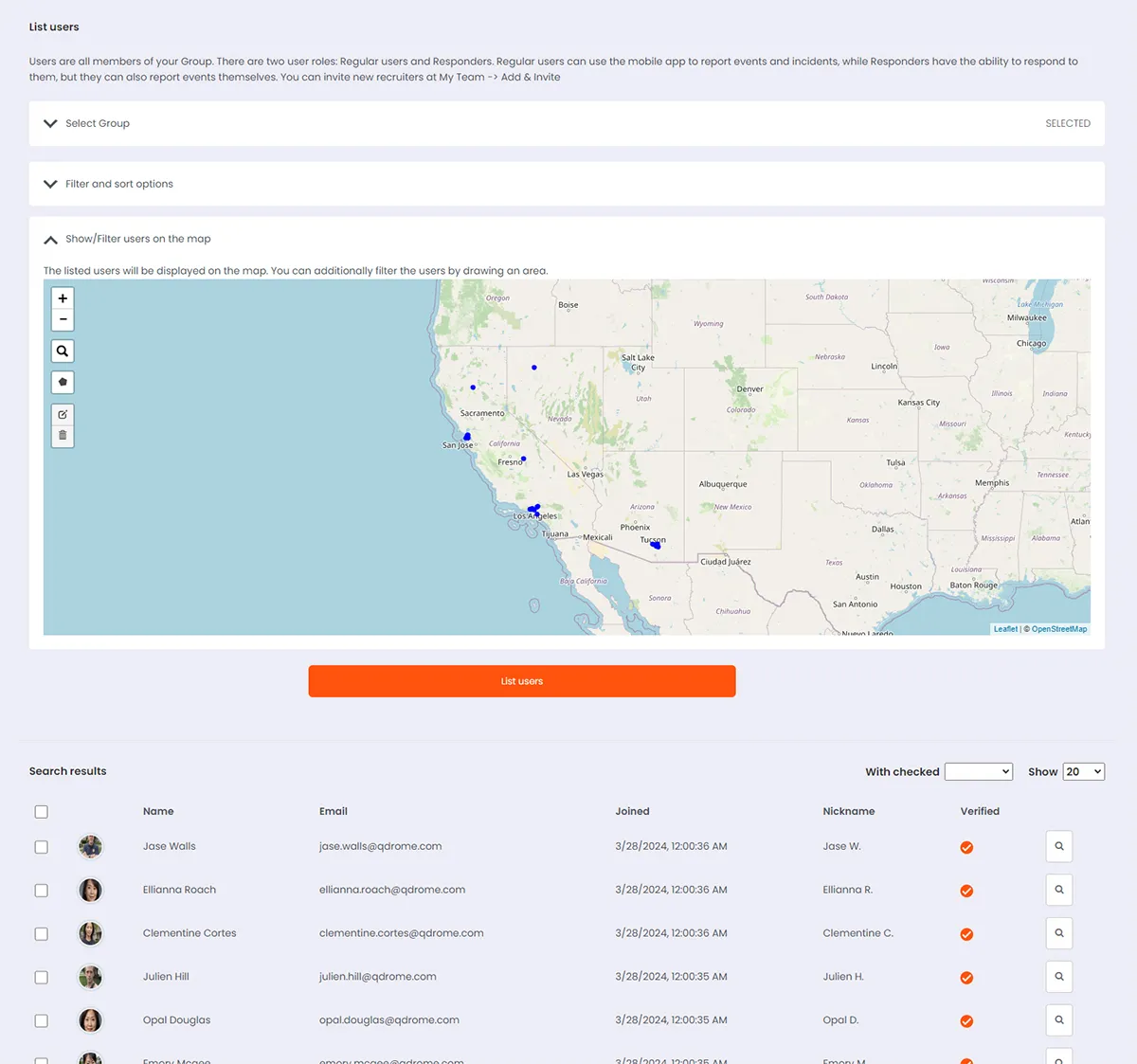This screenshot has width=1137, height=1064.
Task: Click the delete layers trash icon
Action: 63,436
